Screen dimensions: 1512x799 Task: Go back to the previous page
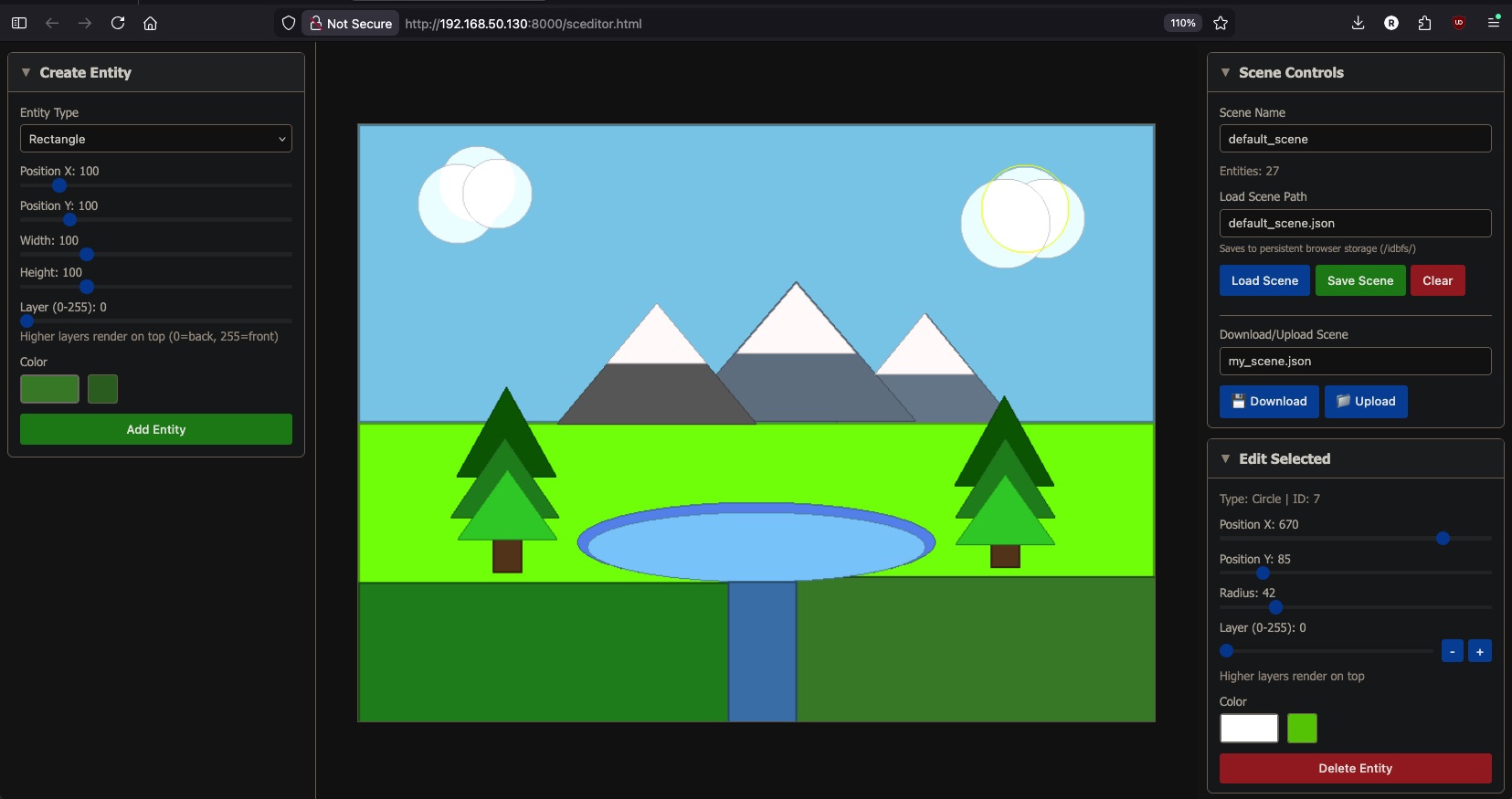52,23
